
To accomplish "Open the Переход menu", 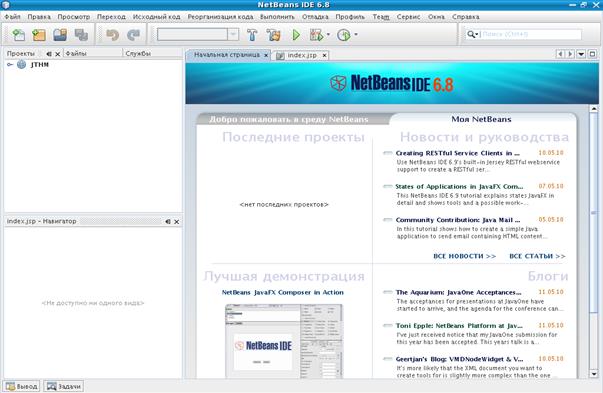I will tap(111, 17).
